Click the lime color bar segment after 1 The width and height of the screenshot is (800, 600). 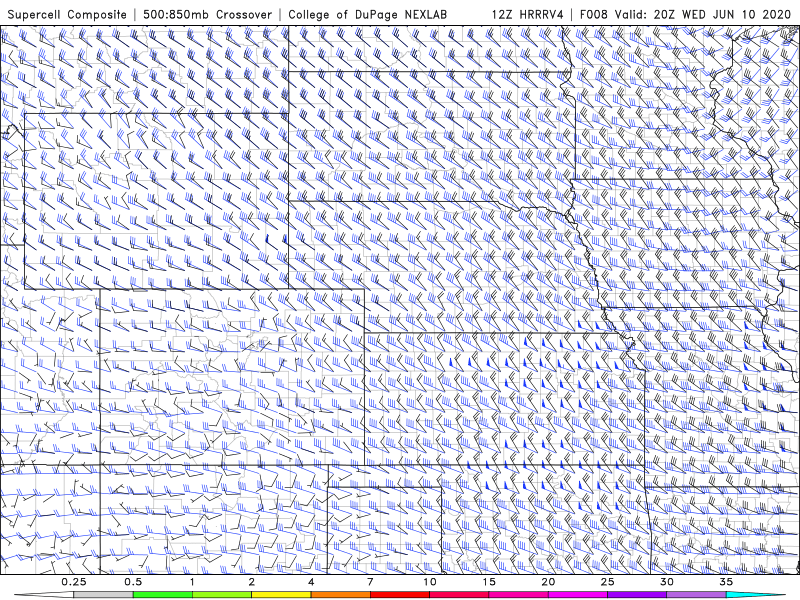pyautogui.click(x=222, y=595)
